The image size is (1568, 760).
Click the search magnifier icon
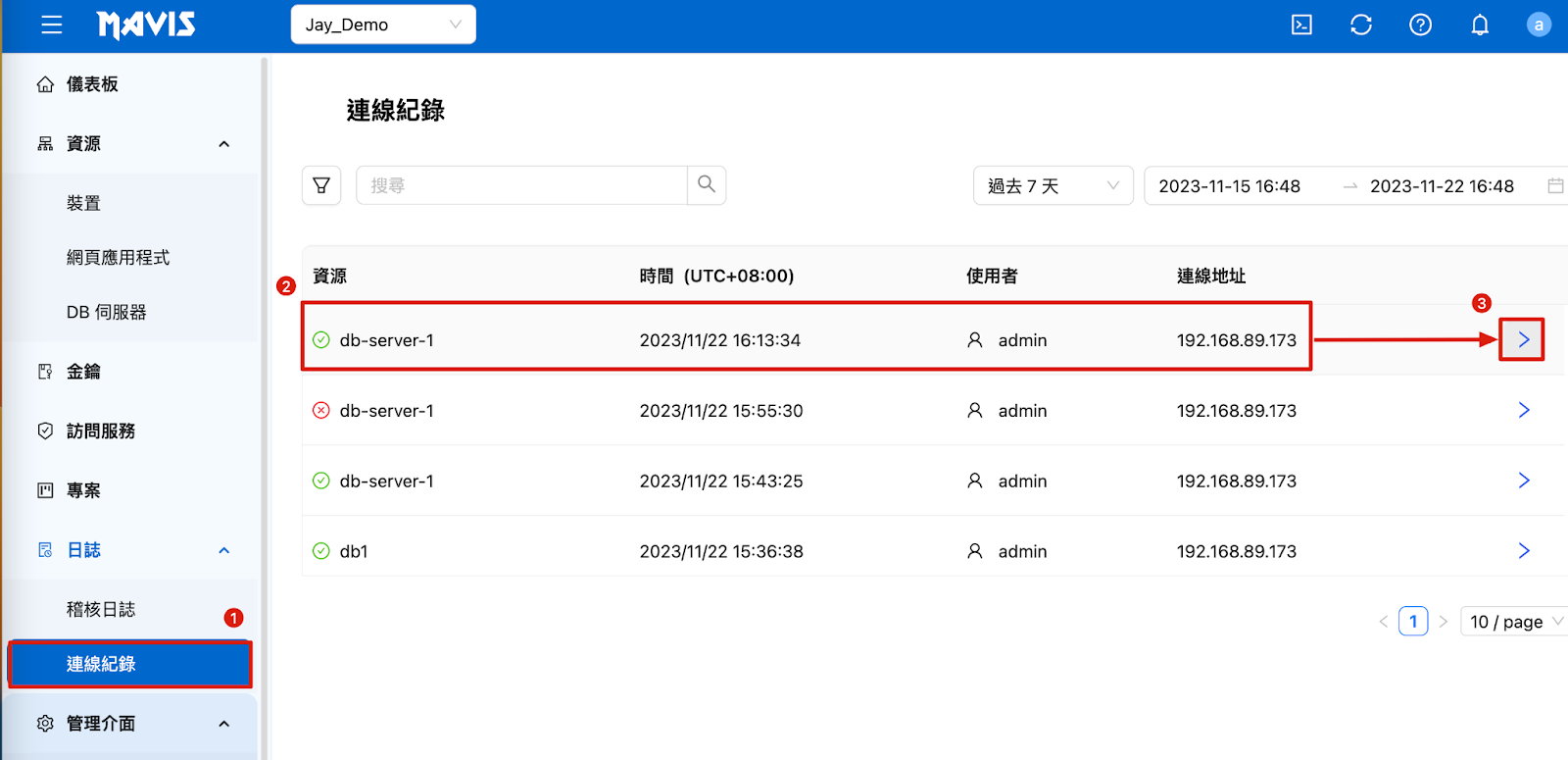[707, 184]
